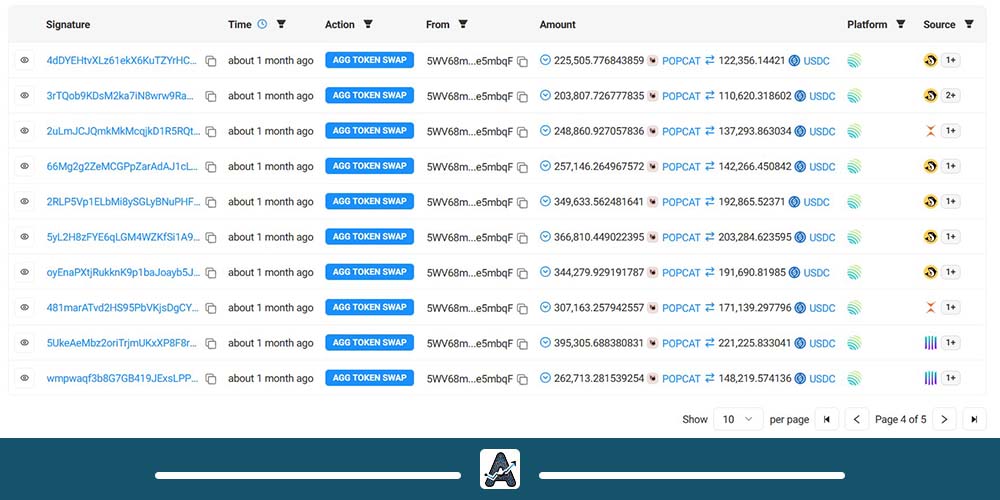This screenshot has height=500, width=1000.
Task: Filter the Source column
Action: [x=969, y=24]
